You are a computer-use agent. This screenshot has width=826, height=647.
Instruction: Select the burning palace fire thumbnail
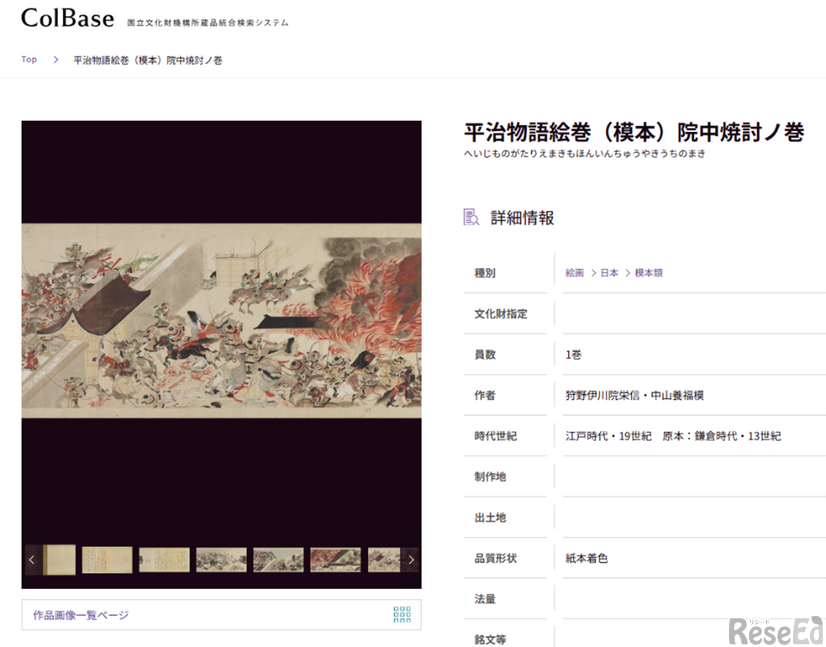[x=335, y=559]
